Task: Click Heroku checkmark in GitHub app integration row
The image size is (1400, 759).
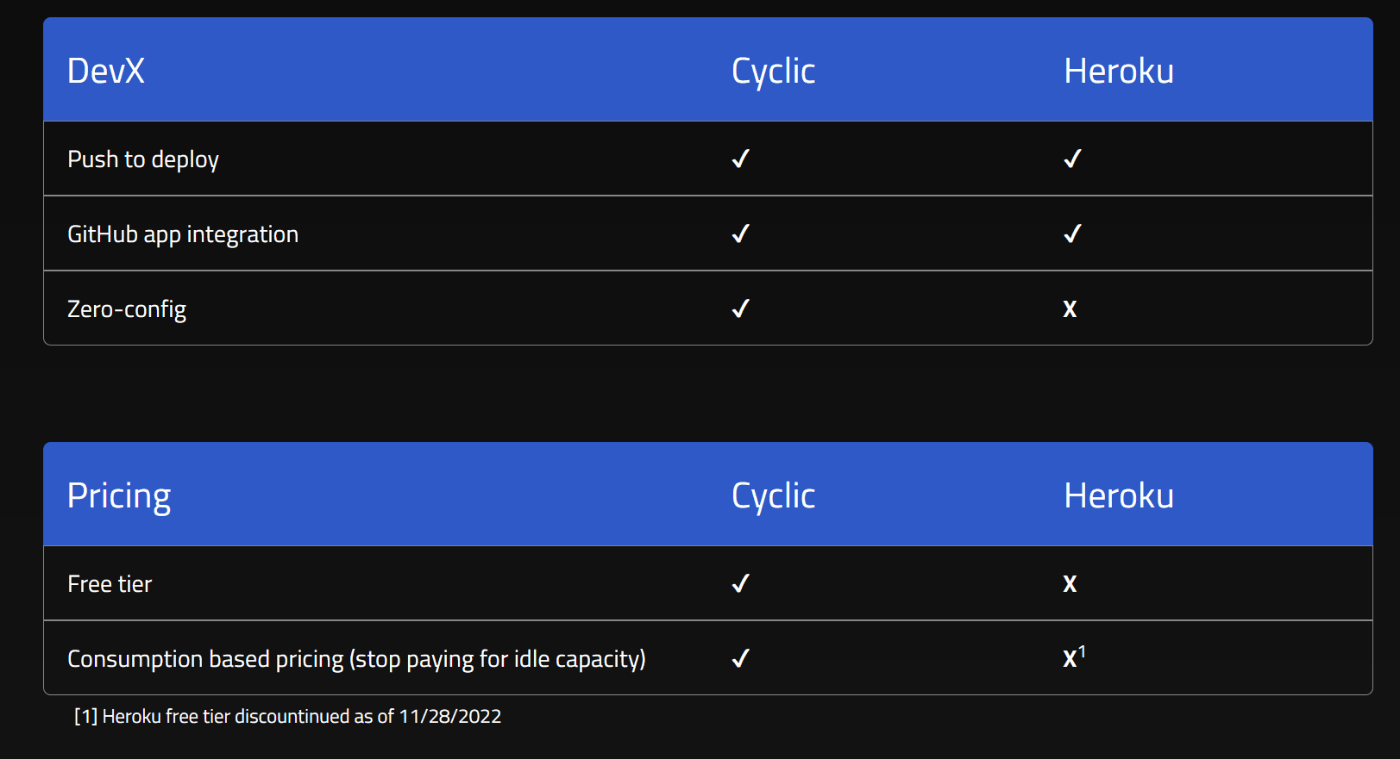Action: (1073, 234)
